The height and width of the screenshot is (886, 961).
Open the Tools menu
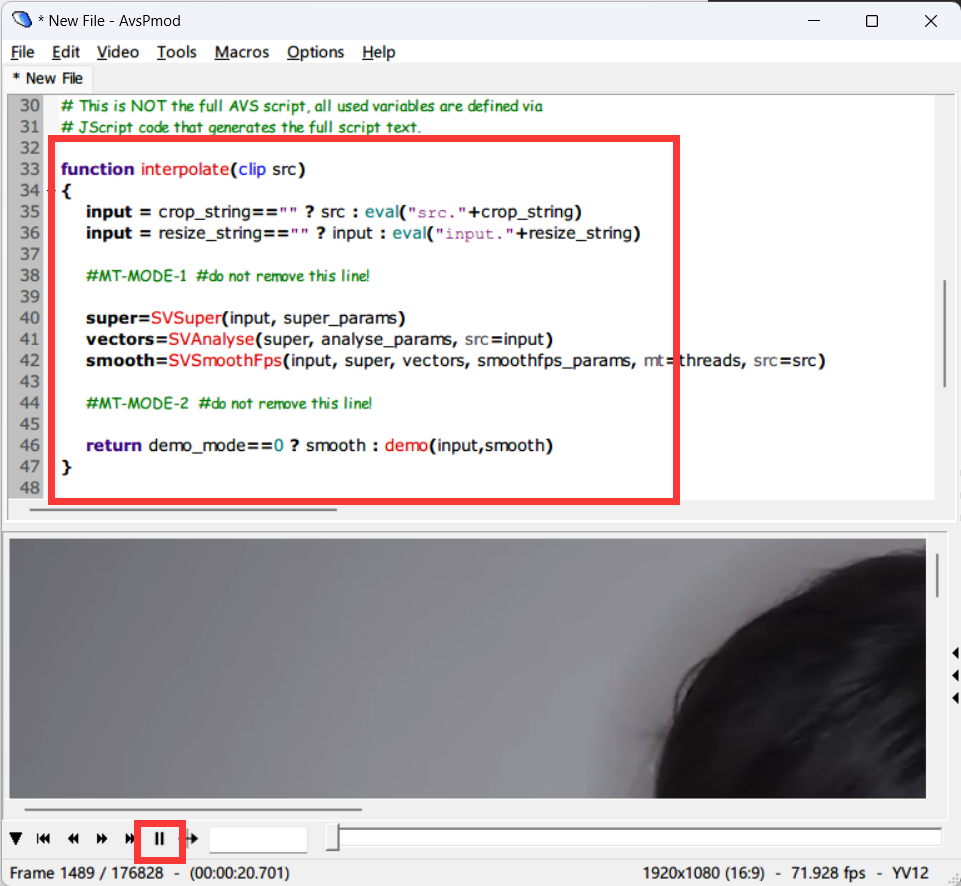point(177,52)
